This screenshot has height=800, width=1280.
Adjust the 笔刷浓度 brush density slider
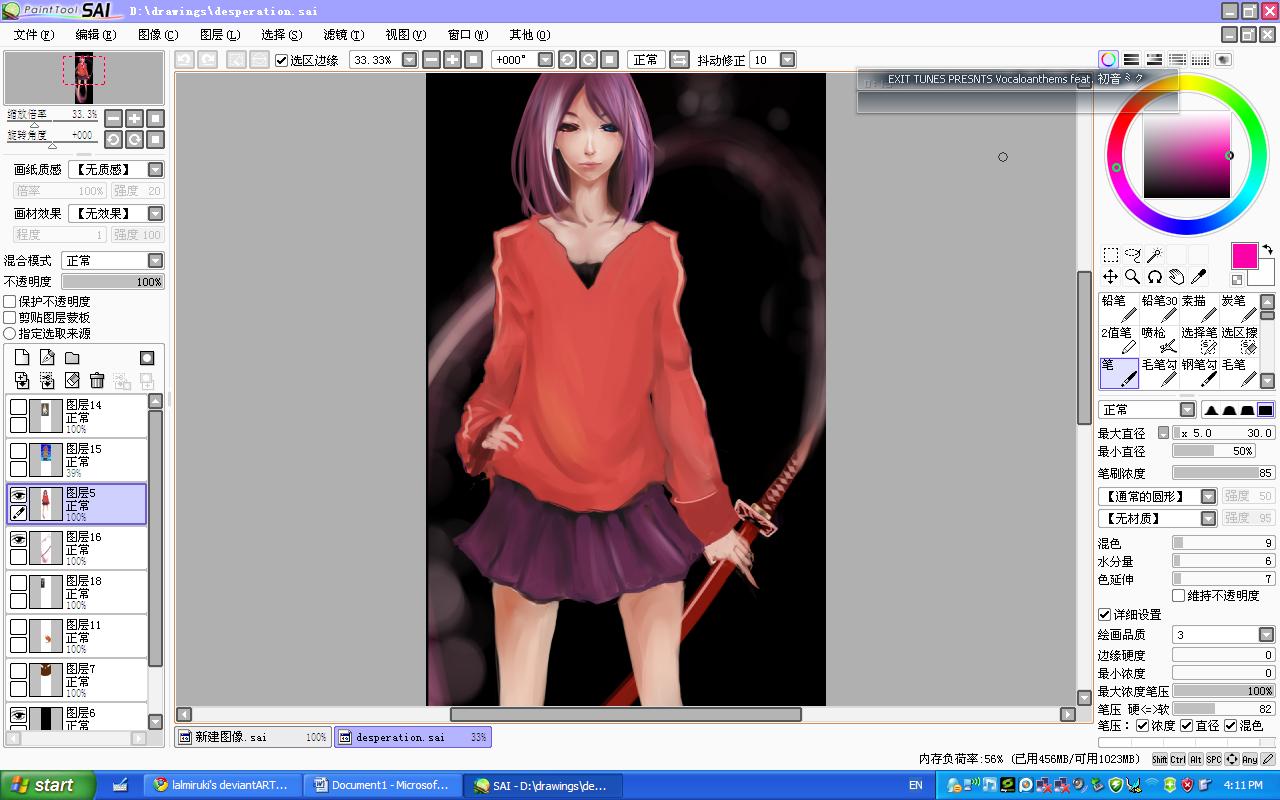[x=1223, y=473]
